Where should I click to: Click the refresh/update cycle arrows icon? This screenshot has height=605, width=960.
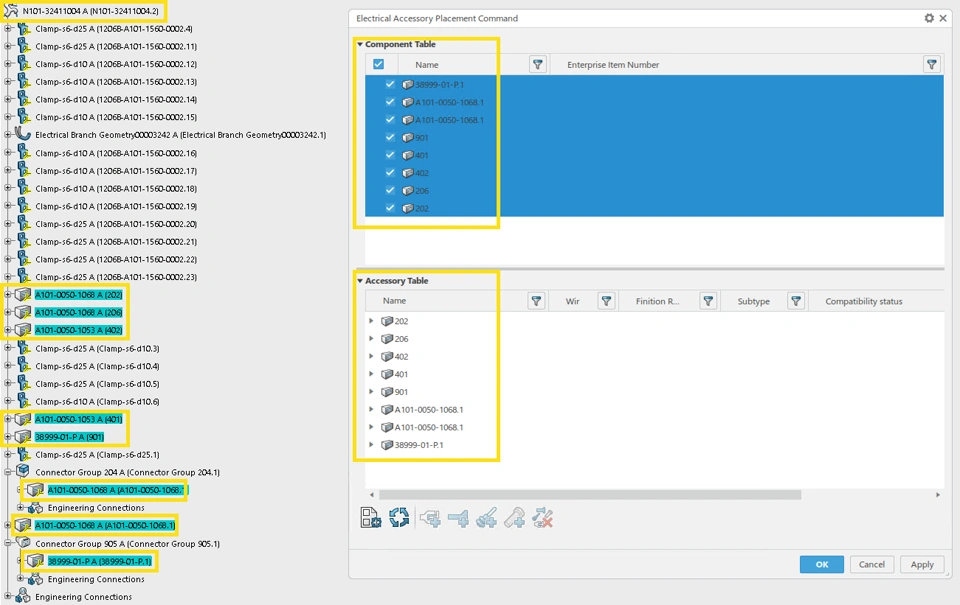pos(399,518)
